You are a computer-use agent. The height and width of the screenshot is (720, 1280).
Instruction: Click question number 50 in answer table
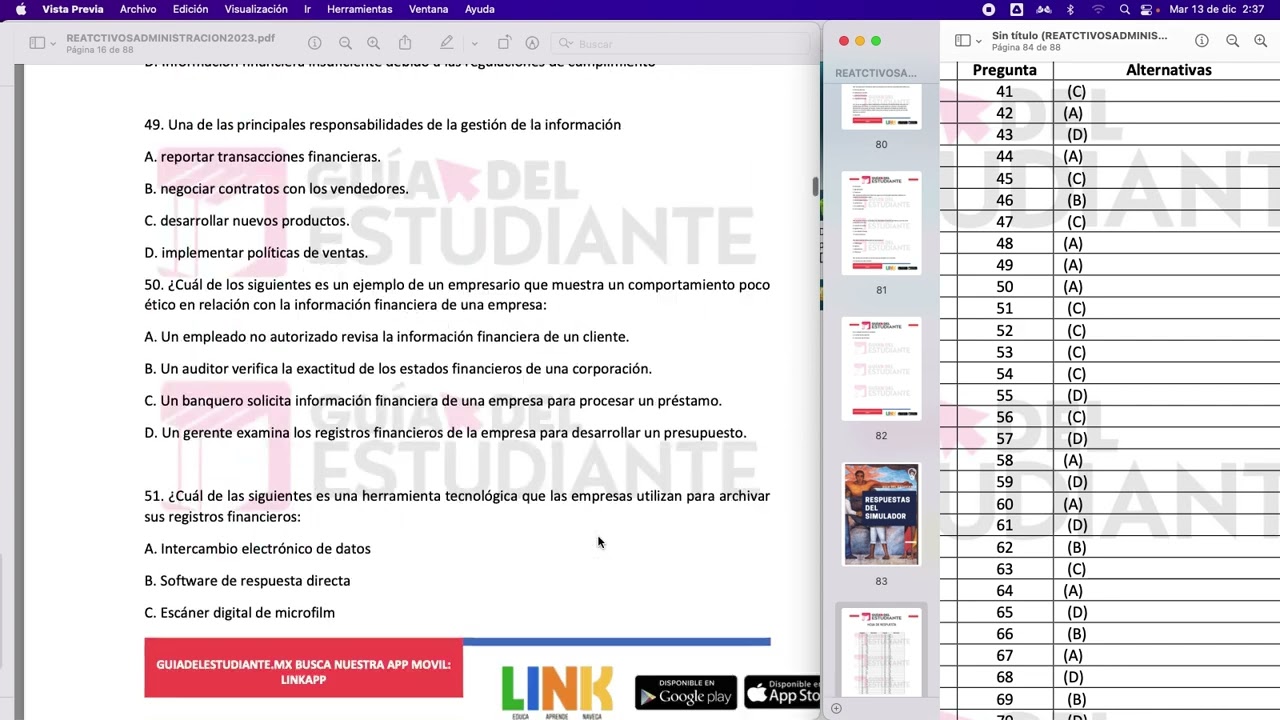coord(1004,287)
